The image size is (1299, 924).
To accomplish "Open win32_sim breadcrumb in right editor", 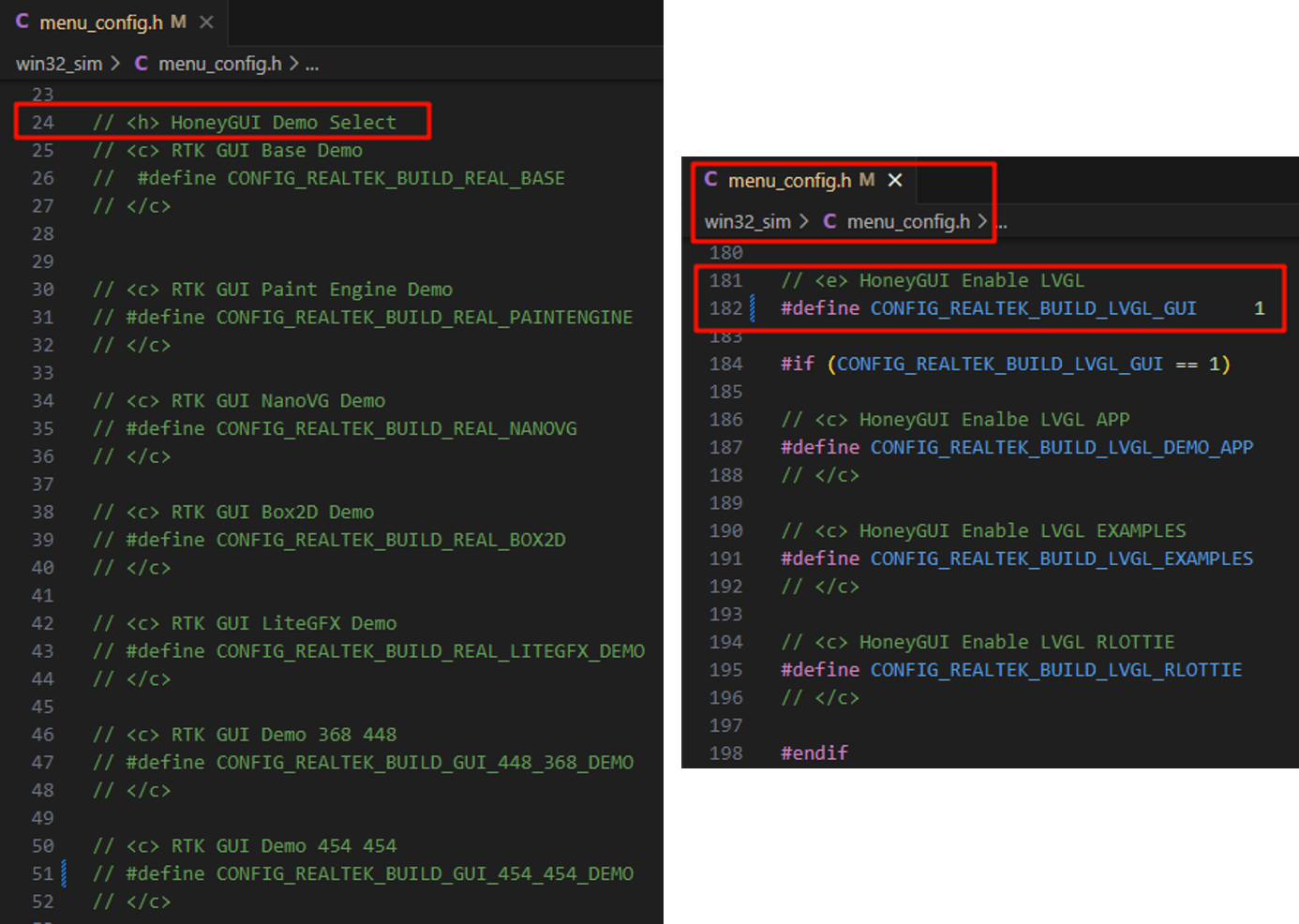I will (x=748, y=221).
